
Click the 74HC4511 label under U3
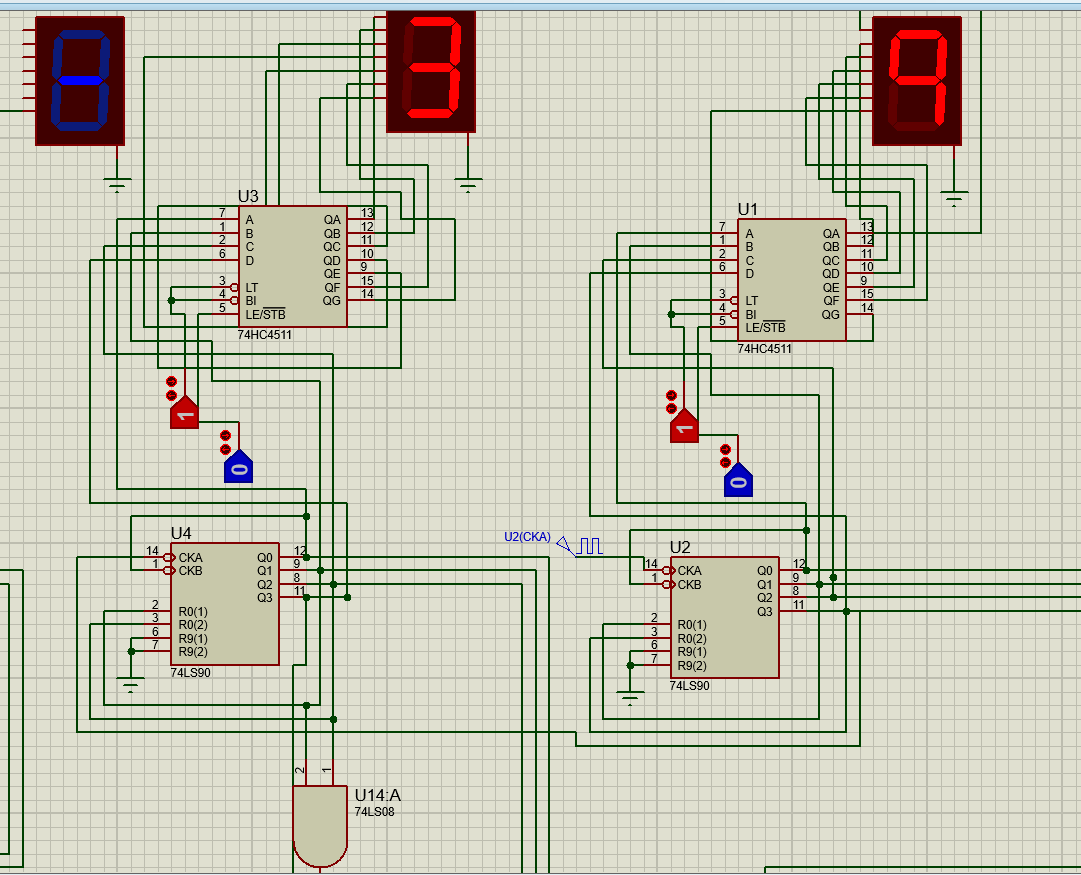click(x=265, y=335)
